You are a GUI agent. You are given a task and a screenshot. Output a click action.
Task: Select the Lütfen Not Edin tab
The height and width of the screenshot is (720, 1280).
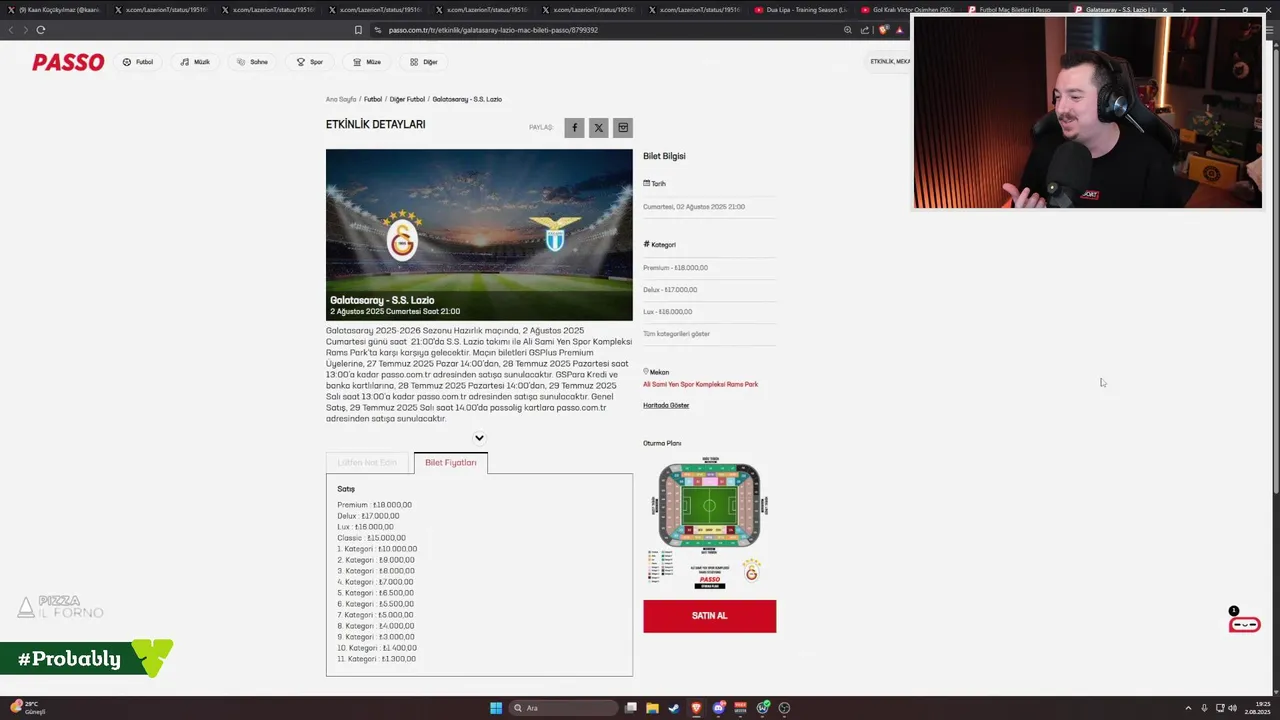pos(367,463)
